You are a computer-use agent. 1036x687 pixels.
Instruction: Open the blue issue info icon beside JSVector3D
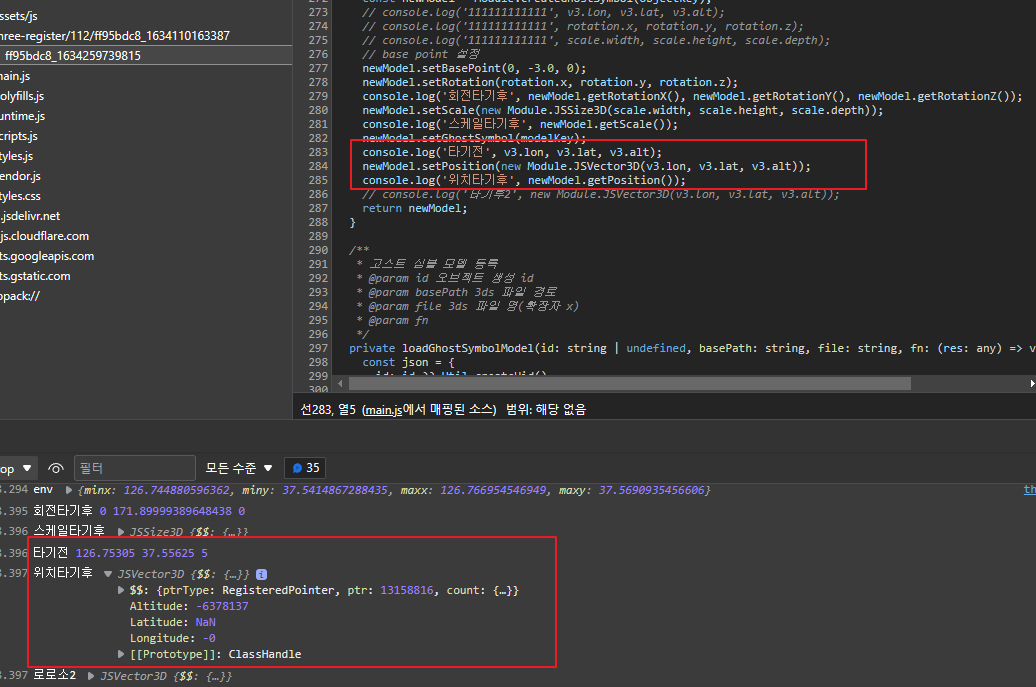pos(260,574)
